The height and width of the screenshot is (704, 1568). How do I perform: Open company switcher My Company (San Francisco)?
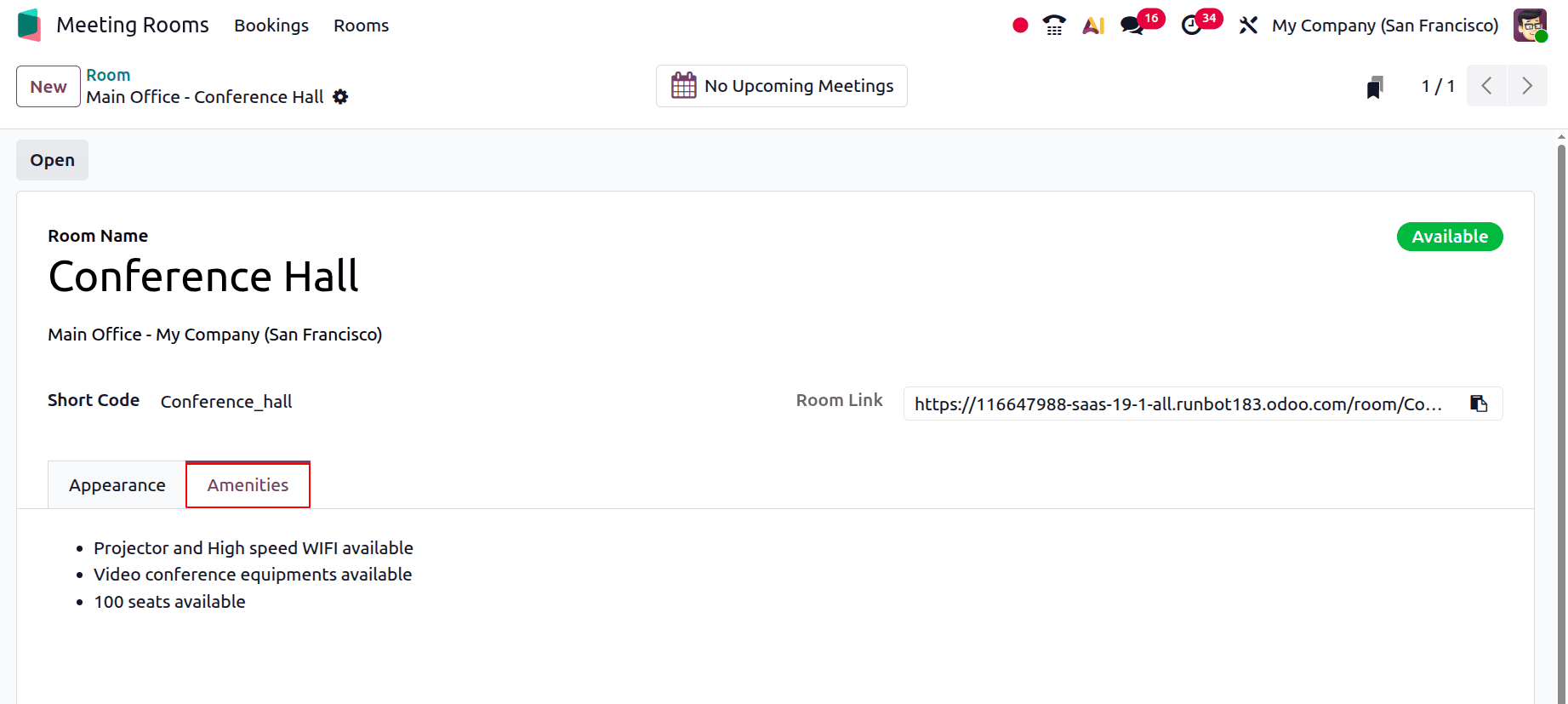click(1385, 26)
